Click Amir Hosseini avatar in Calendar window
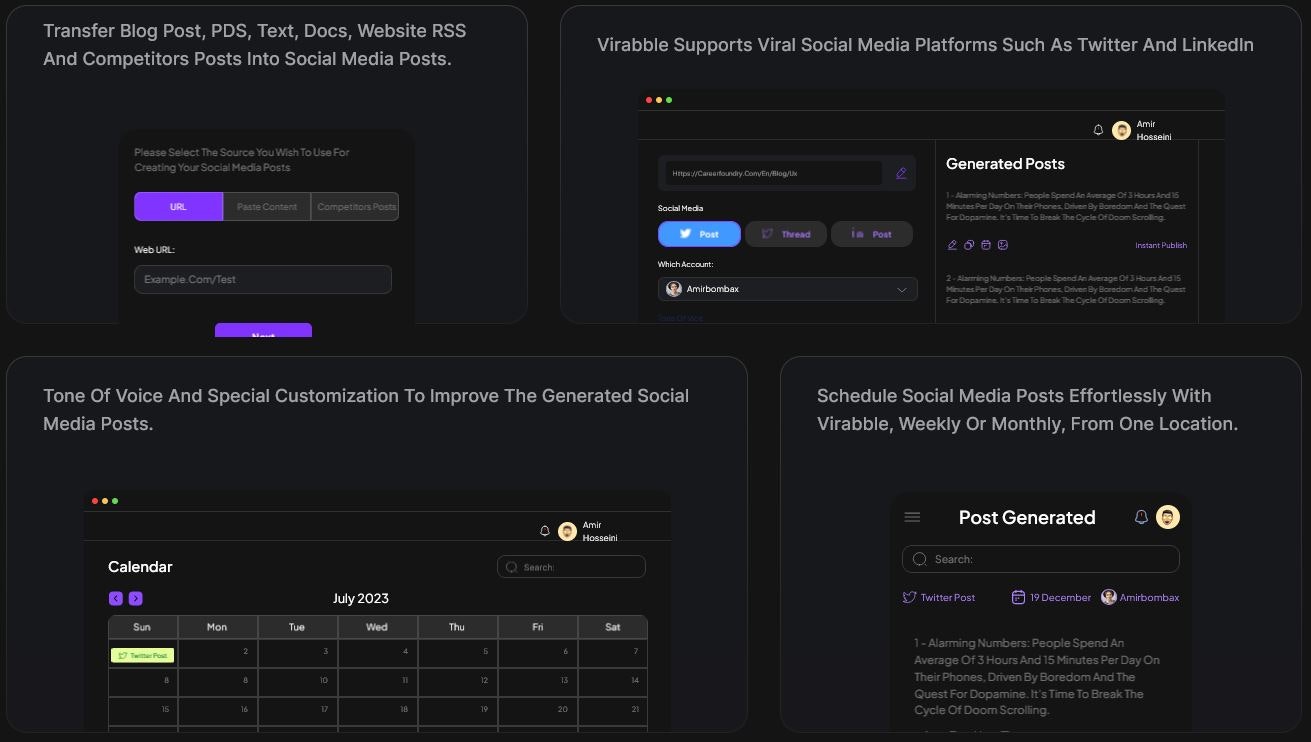 pos(567,531)
